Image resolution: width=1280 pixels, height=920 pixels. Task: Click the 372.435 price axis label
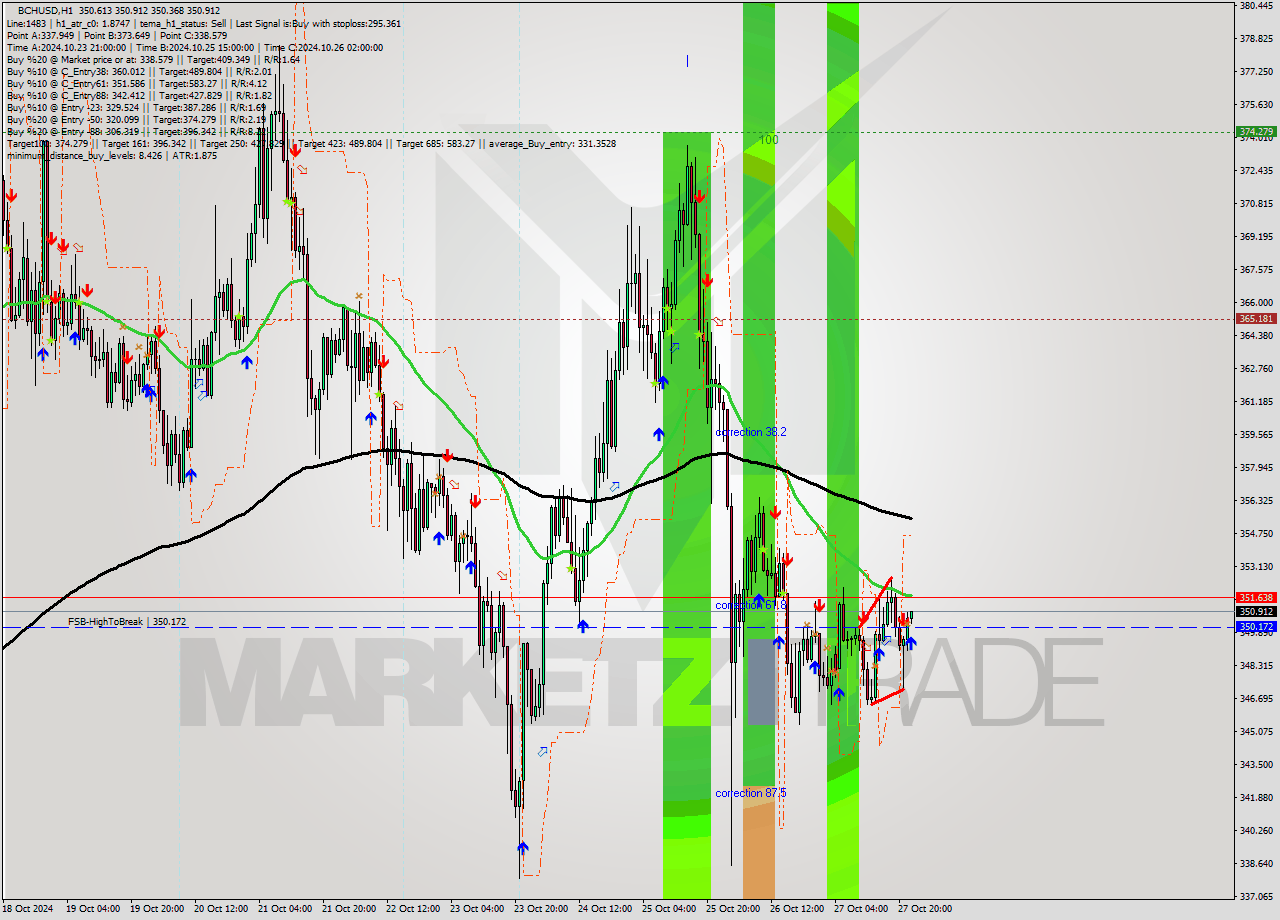tap(1255, 171)
